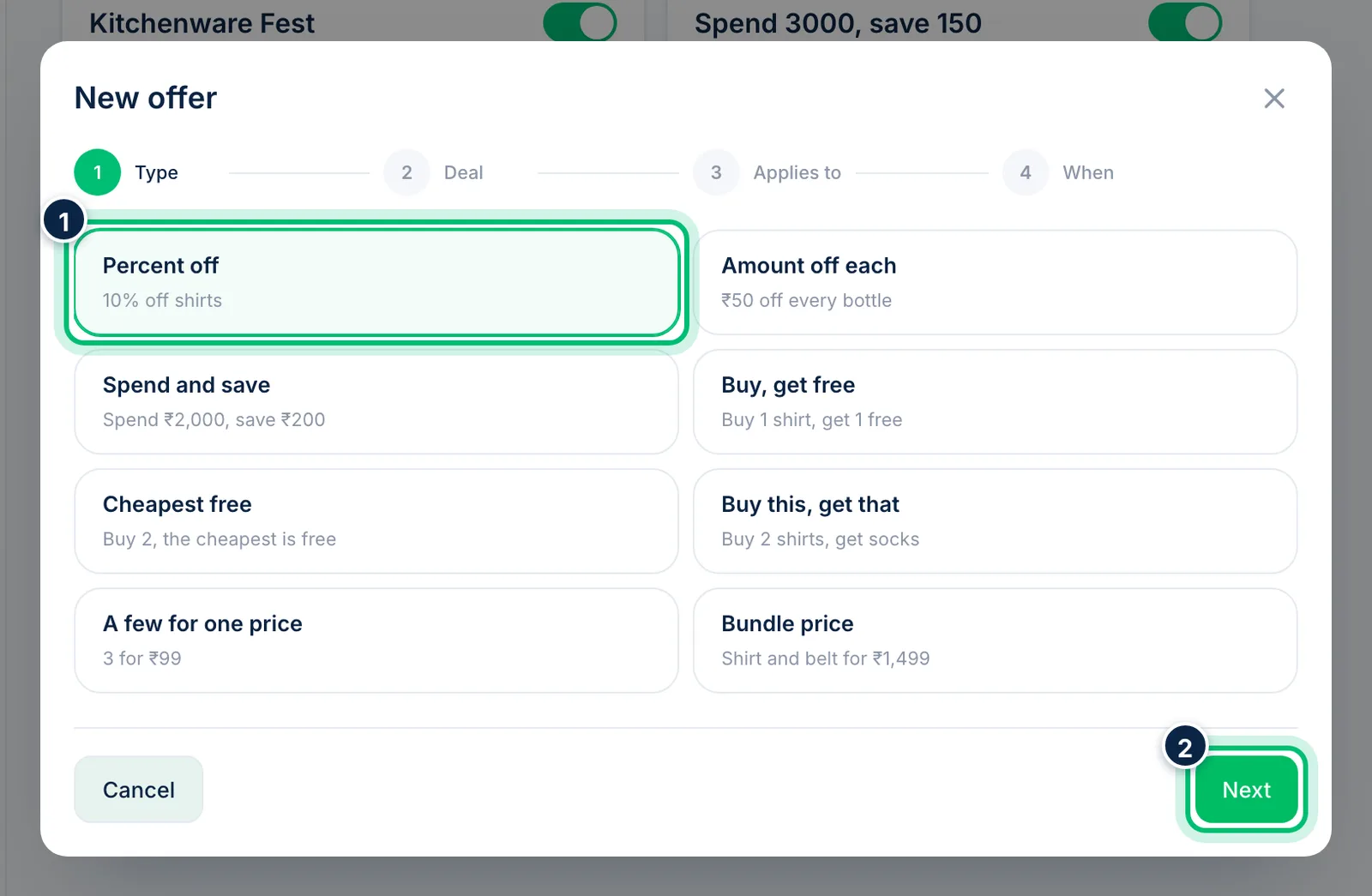Go to step 1 Type in the wizard
Screen dimensions: 1372x896
127,172
